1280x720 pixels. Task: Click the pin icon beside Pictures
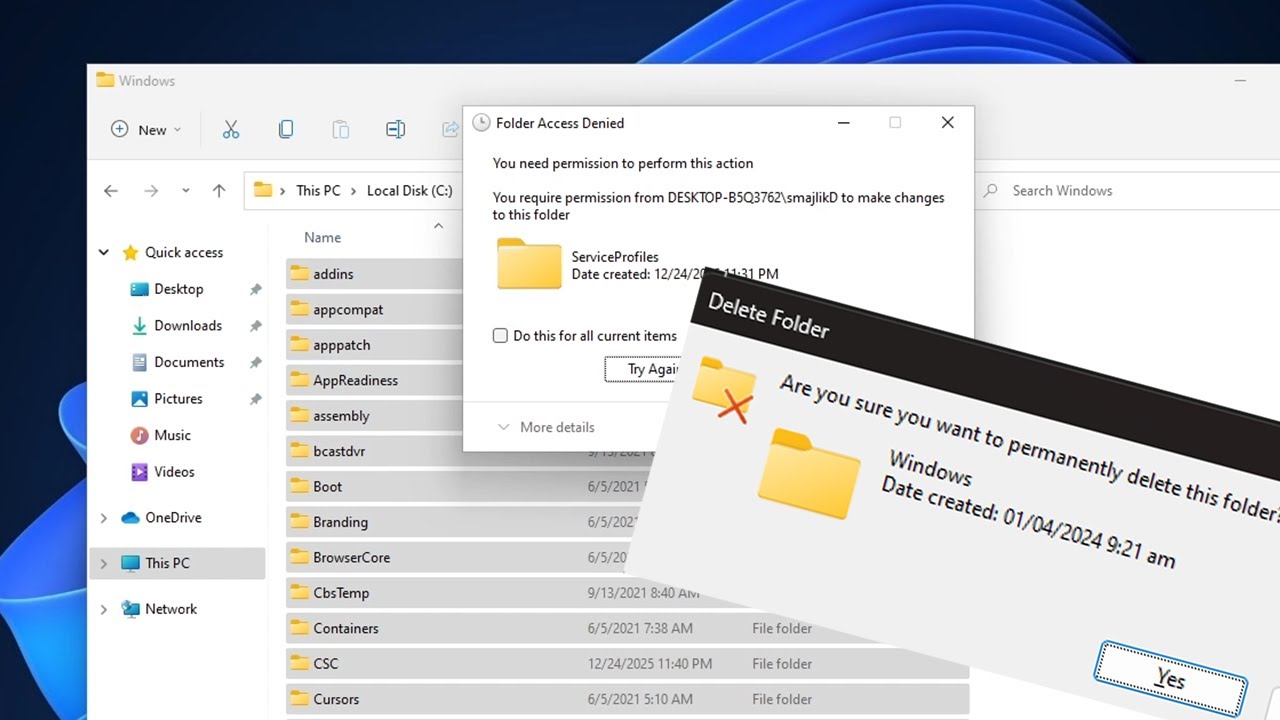pyautogui.click(x=255, y=398)
